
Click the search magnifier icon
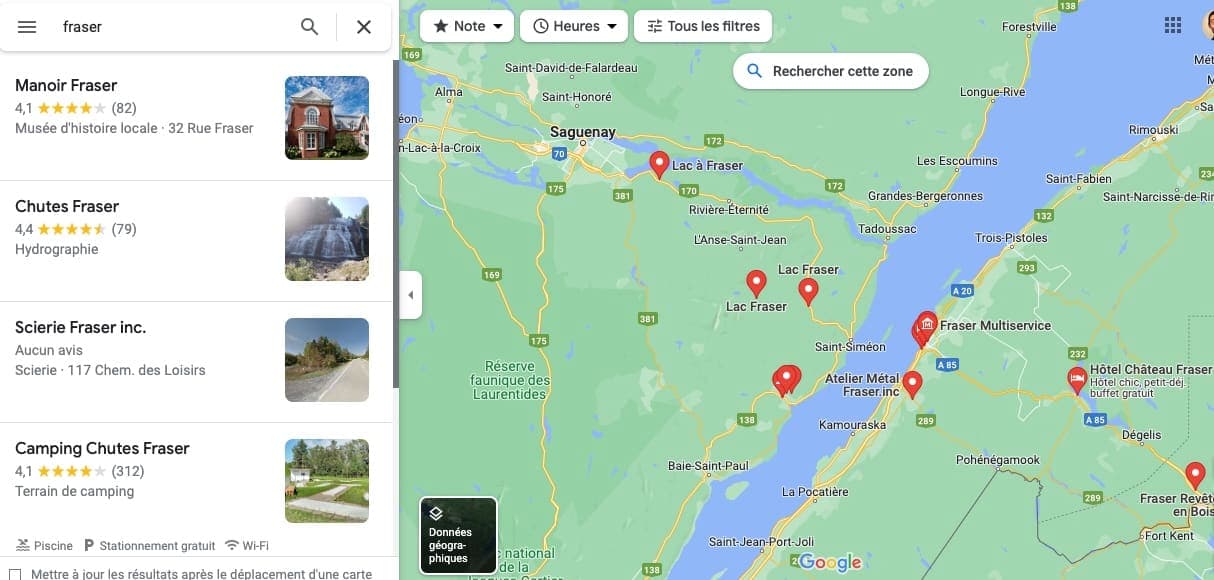(x=310, y=27)
